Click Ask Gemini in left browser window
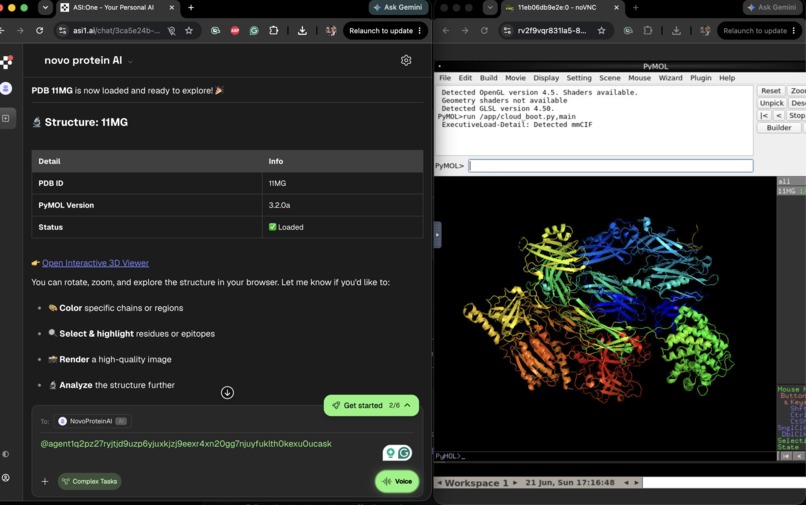Screen dimensions: 806x505 pyautogui.click(x=398, y=7)
